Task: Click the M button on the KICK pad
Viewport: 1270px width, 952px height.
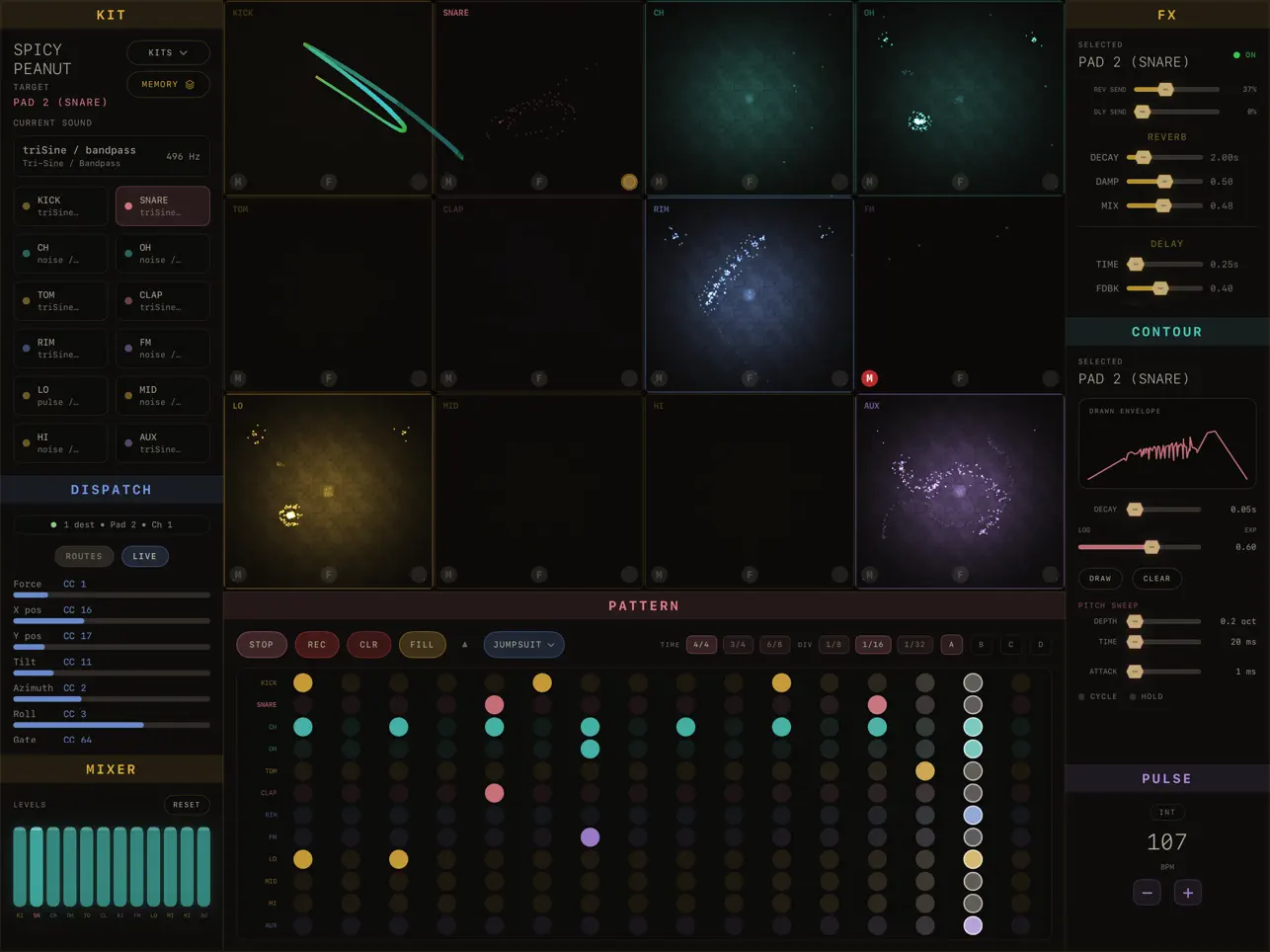Action: (238, 182)
